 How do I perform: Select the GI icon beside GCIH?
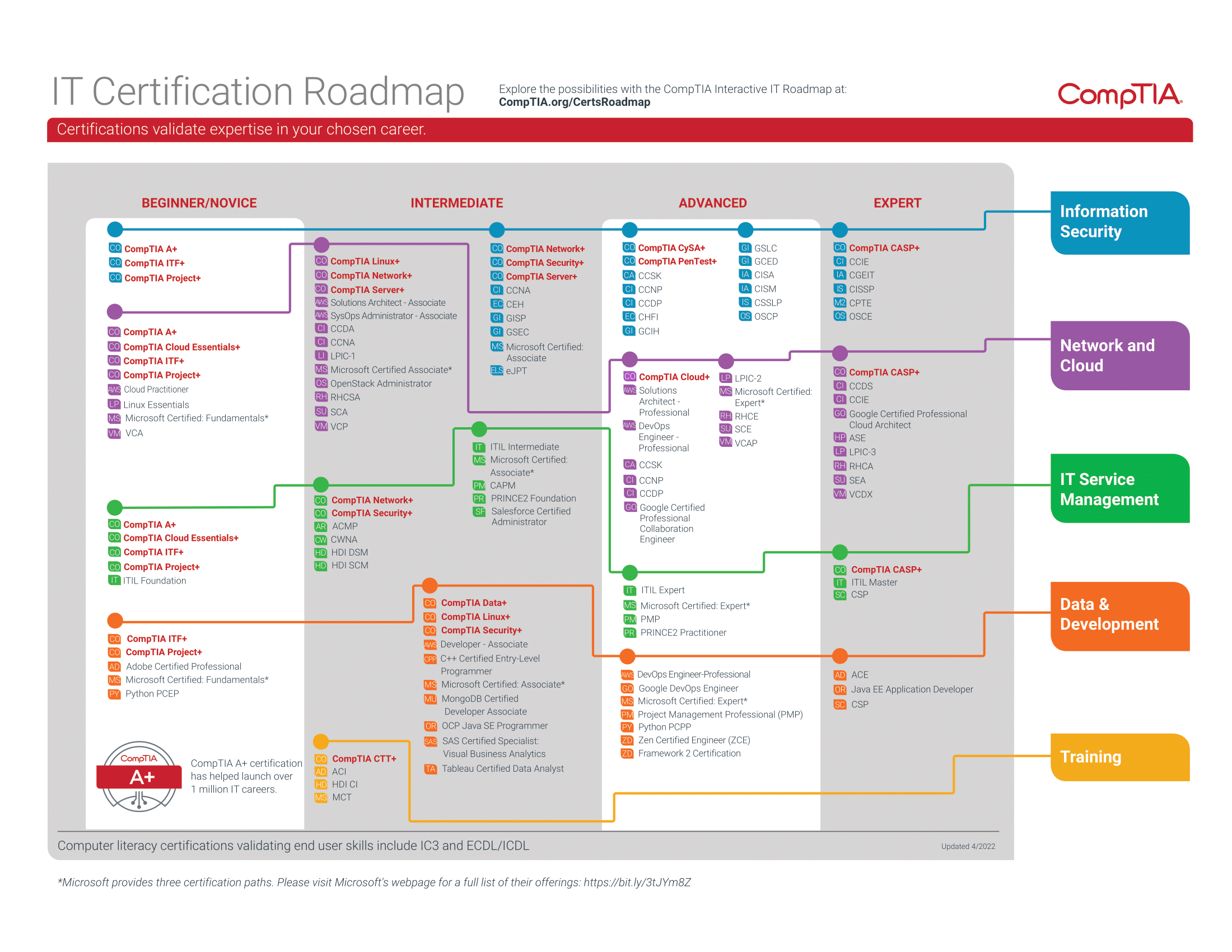coord(629,331)
